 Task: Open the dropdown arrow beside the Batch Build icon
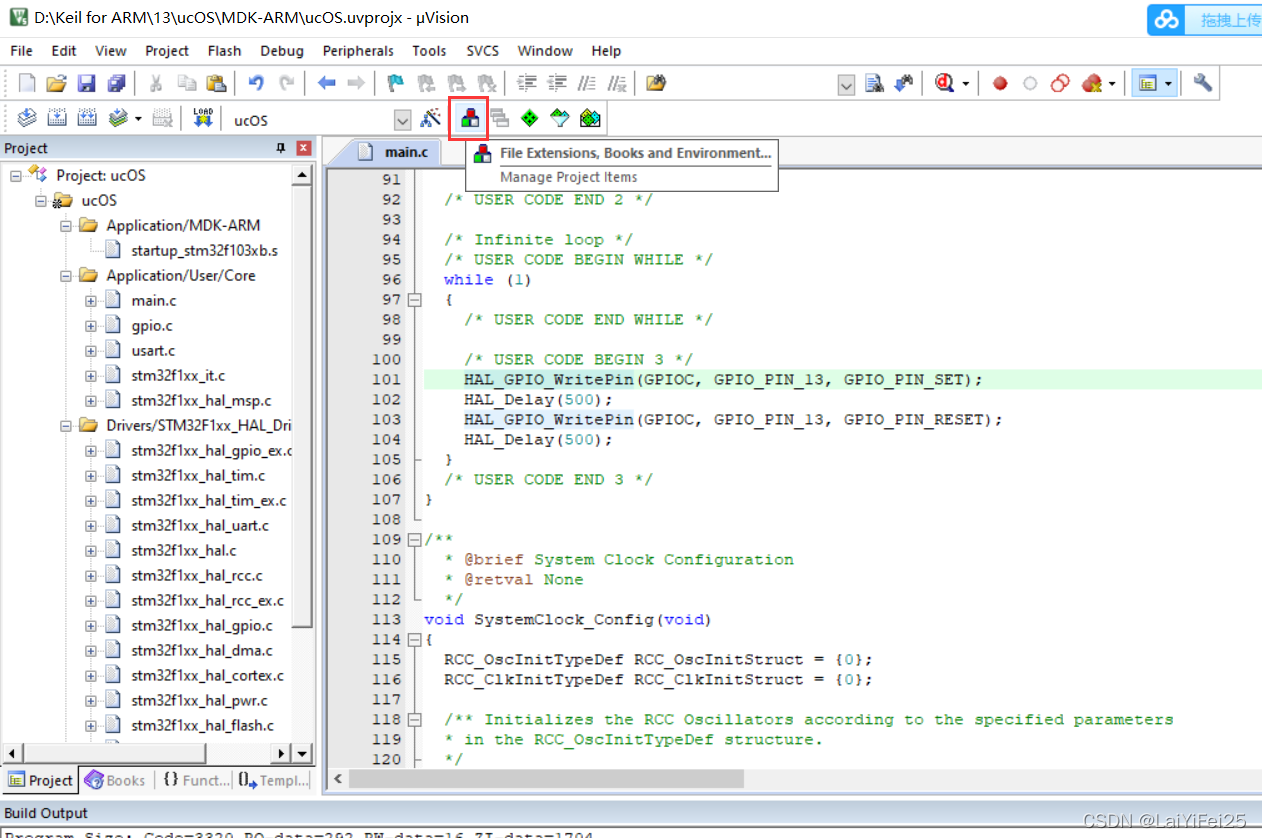coord(138,119)
